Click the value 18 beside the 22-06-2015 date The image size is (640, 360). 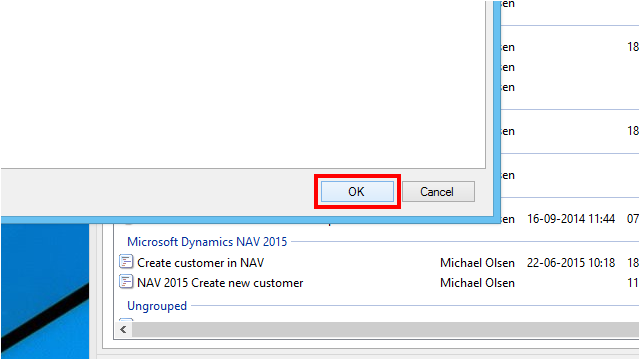[x=633, y=263]
